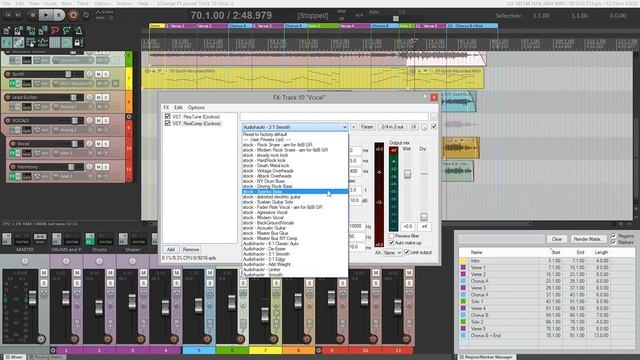Click the UI button in FX window
Image resolution: width=640 pixels, height=360 pixels.
[413, 127]
